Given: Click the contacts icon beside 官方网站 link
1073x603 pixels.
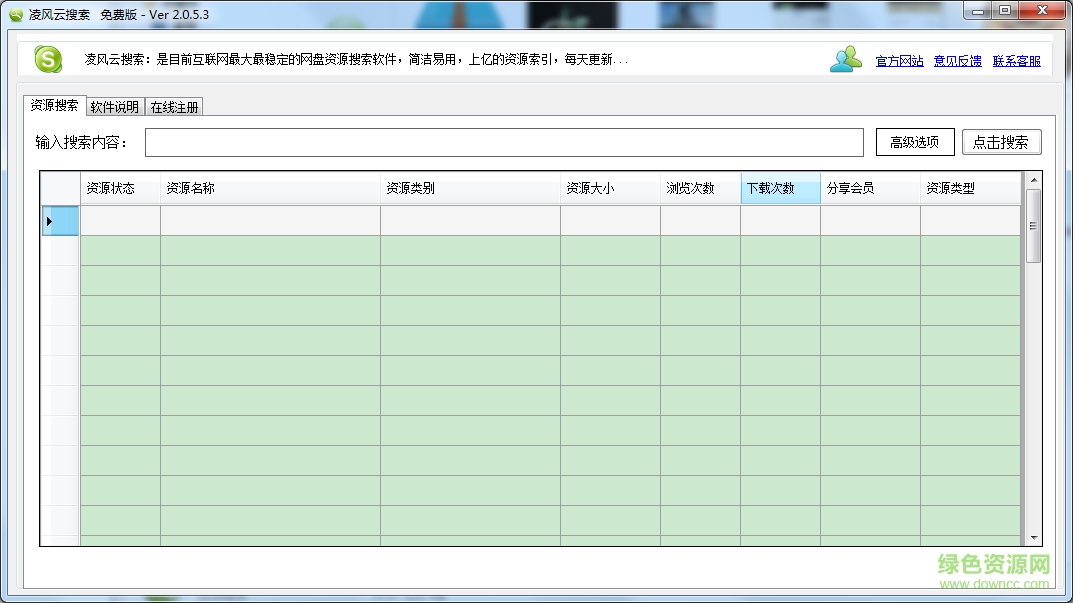Looking at the screenshot, I should pyautogui.click(x=845, y=59).
